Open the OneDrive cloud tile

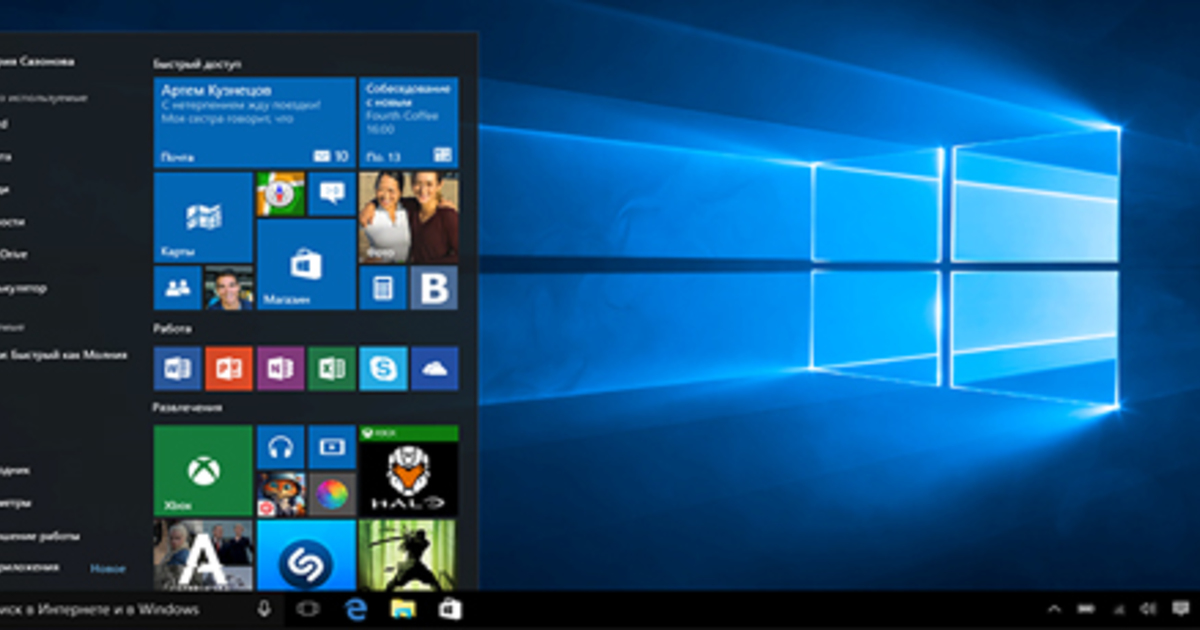click(434, 368)
